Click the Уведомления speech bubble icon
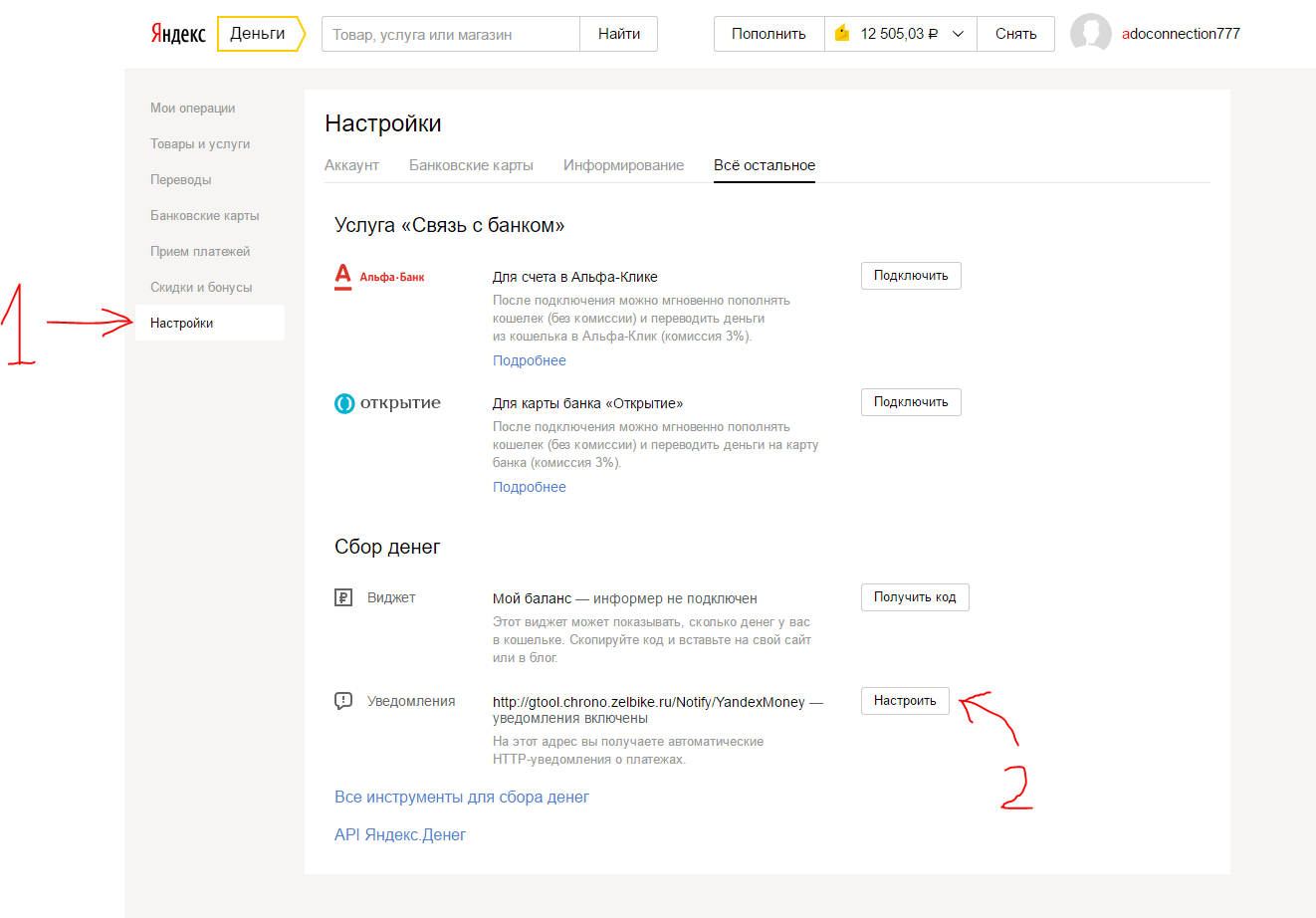This screenshot has width=1316, height=918. tap(343, 701)
